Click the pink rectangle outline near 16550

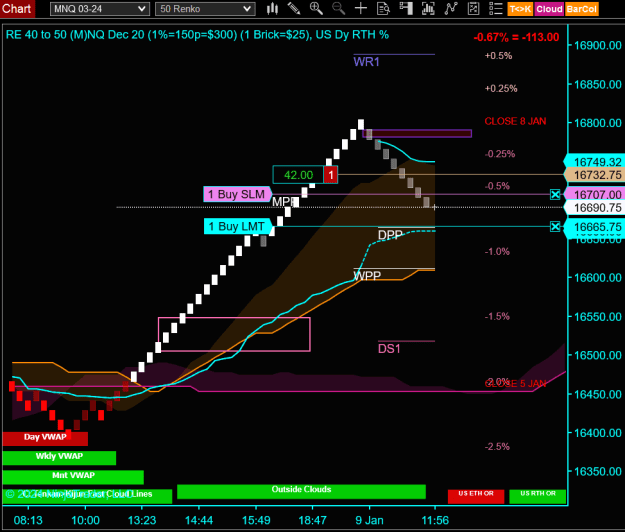234,334
